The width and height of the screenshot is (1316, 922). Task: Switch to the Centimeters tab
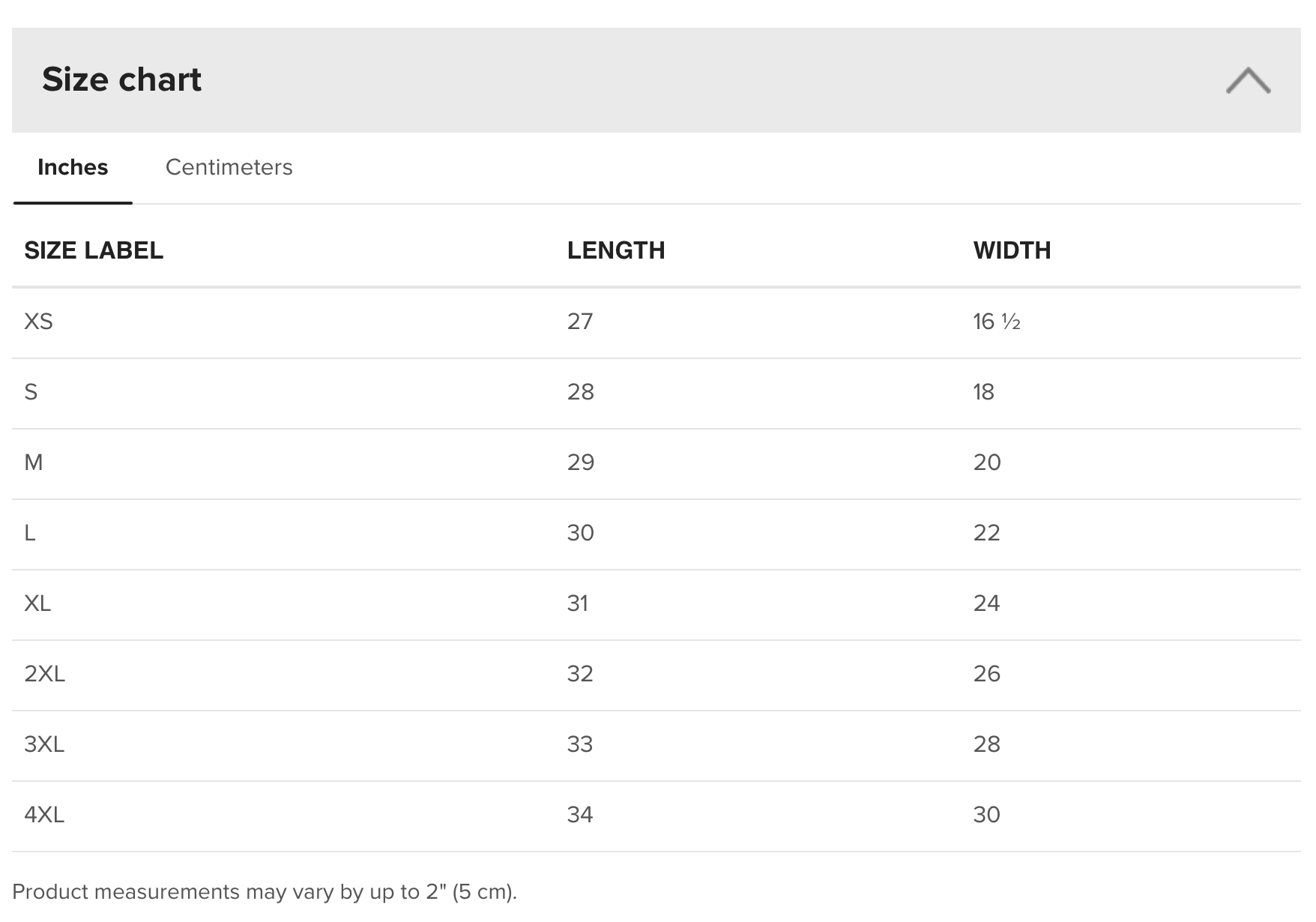pyautogui.click(x=229, y=167)
